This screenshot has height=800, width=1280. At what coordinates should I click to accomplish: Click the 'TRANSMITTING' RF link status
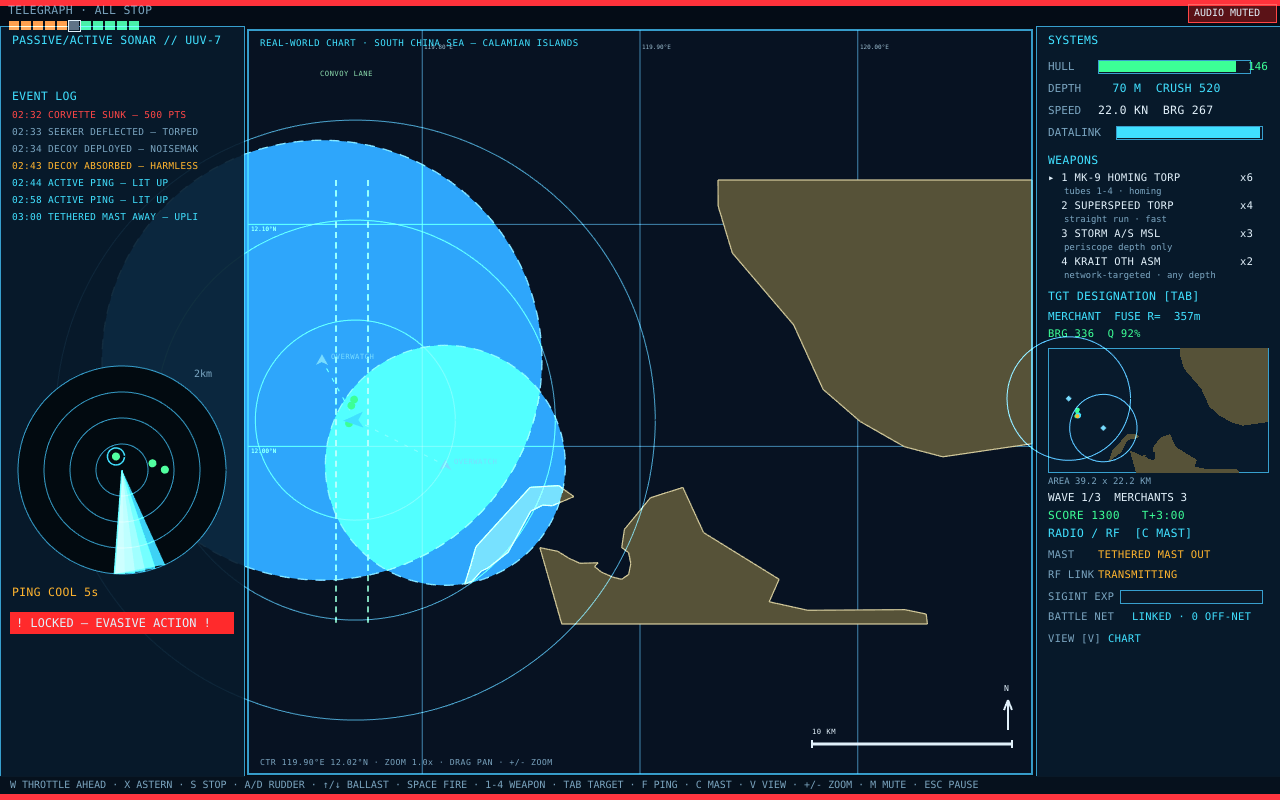1137,574
